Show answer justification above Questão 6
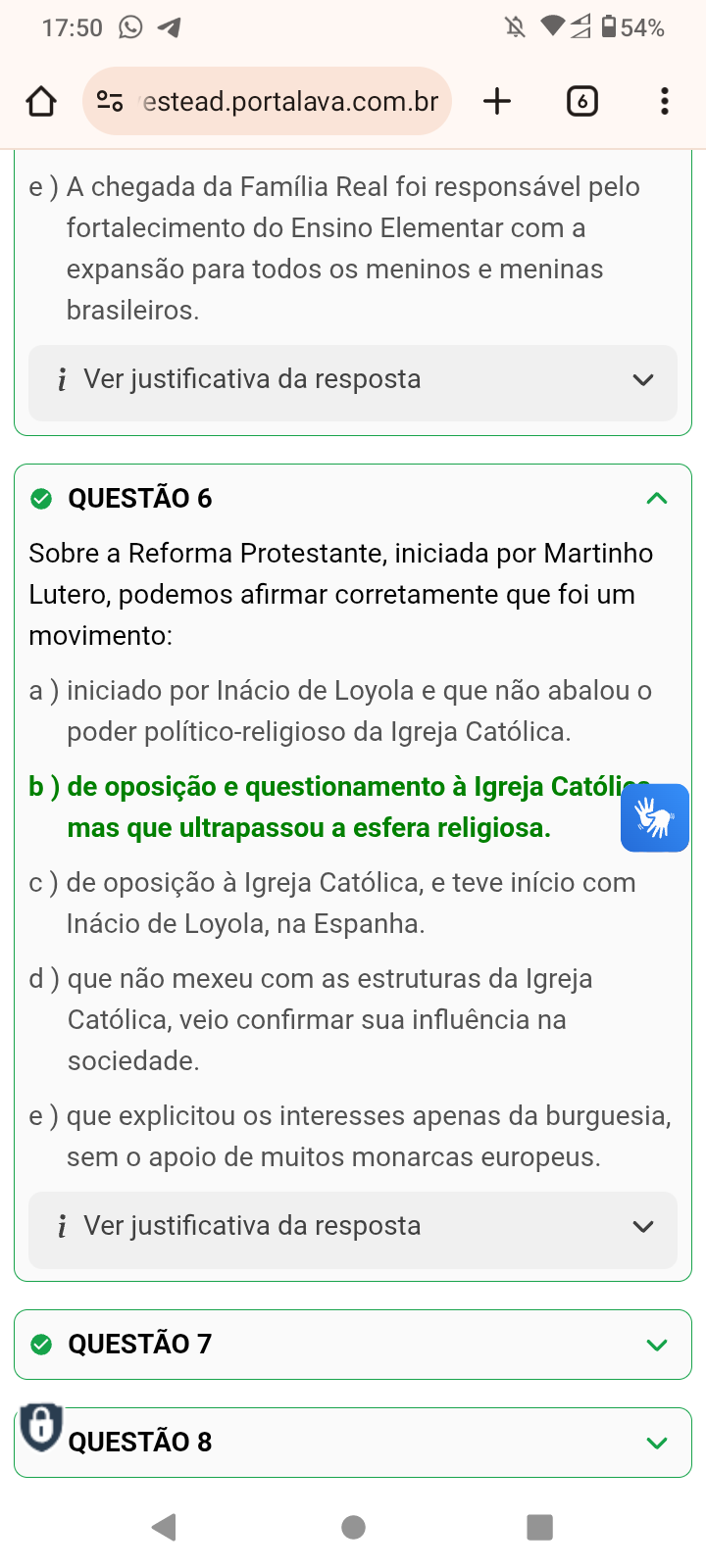 click(x=353, y=379)
